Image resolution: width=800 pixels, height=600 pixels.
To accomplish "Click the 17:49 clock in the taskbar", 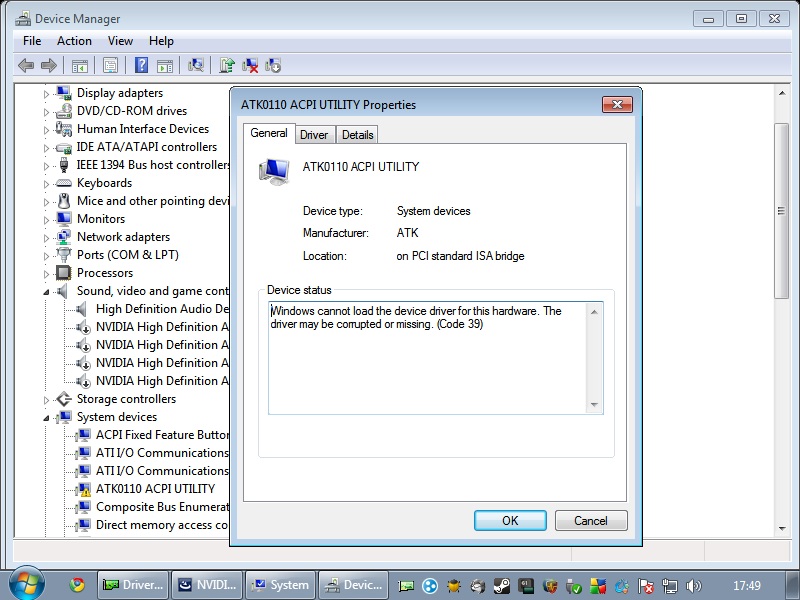I will pyautogui.click(x=747, y=585).
